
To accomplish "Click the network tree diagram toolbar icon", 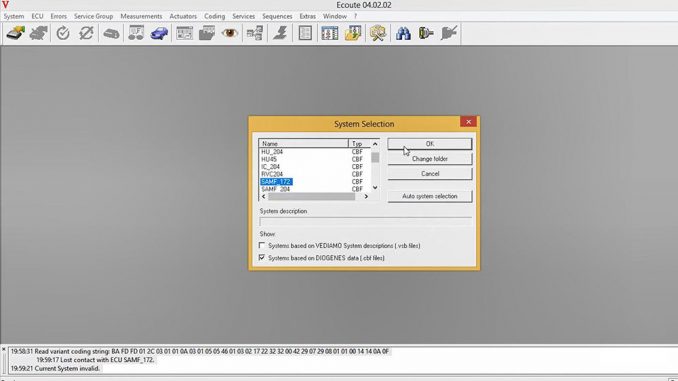I will pyautogui.click(x=255, y=33).
